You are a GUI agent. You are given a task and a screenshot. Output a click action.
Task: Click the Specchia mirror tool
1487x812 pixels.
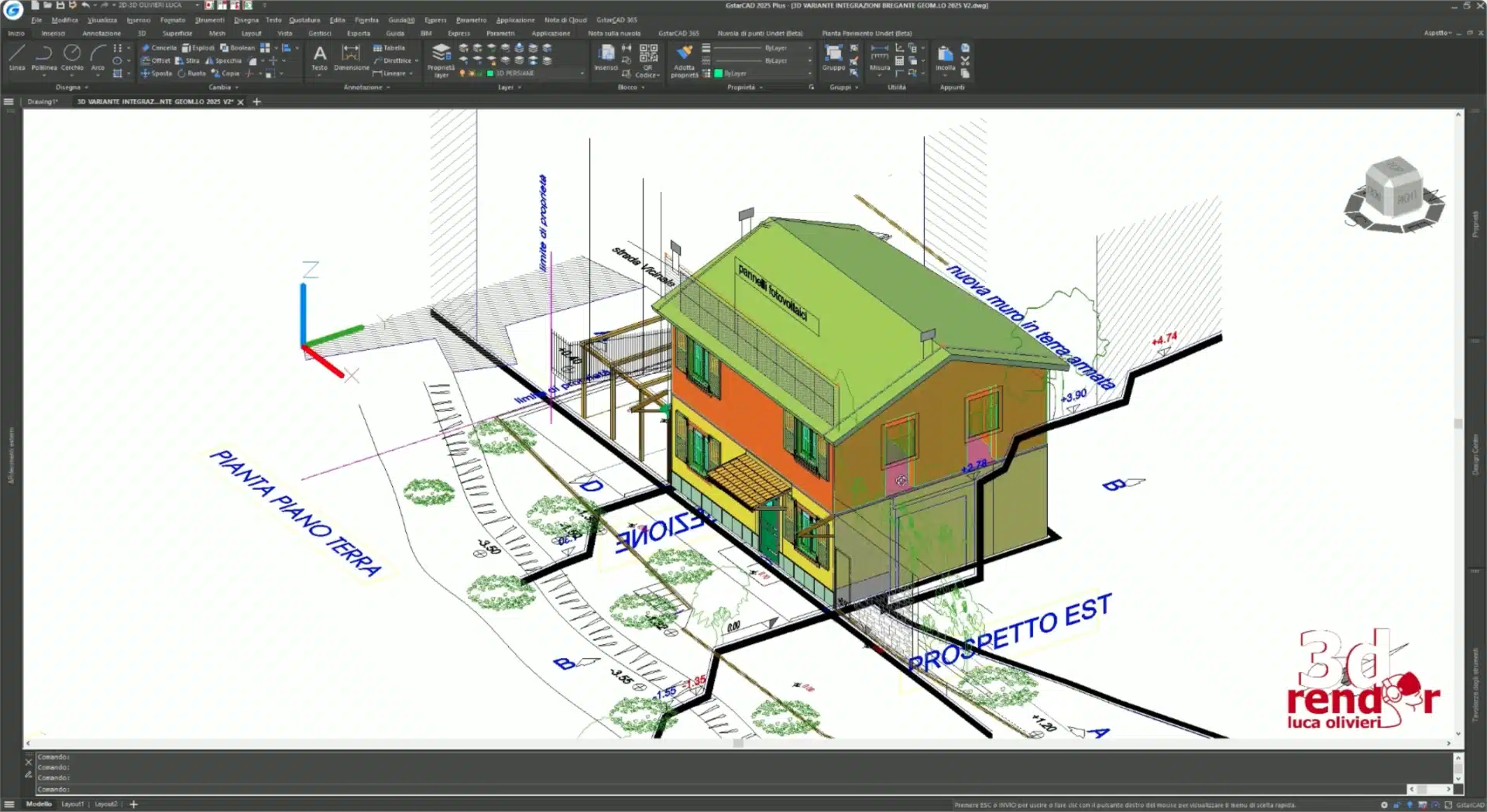click(223, 60)
